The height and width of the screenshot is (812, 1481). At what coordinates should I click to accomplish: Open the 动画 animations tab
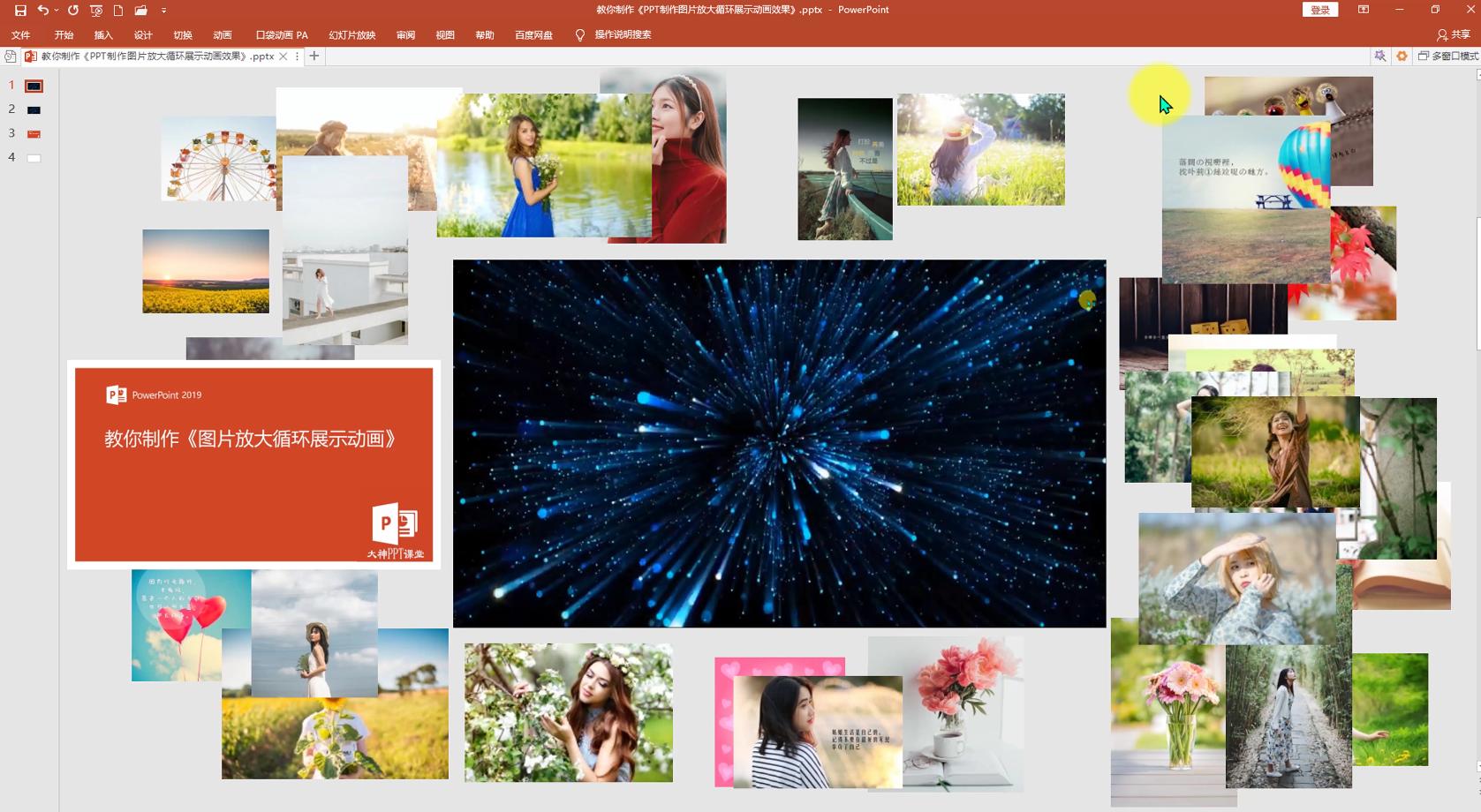click(223, 35)
